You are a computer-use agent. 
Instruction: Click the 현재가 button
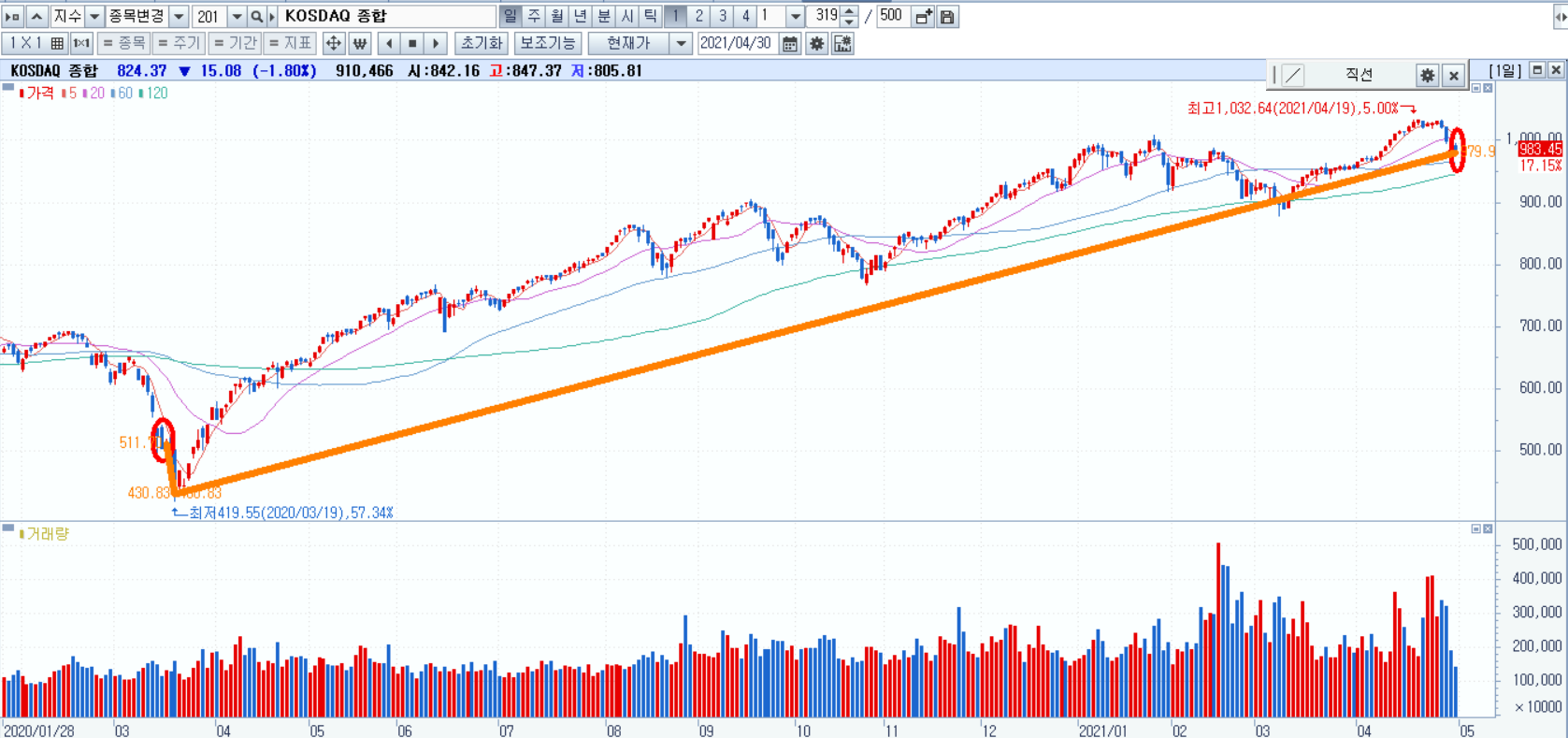(628, 43)
